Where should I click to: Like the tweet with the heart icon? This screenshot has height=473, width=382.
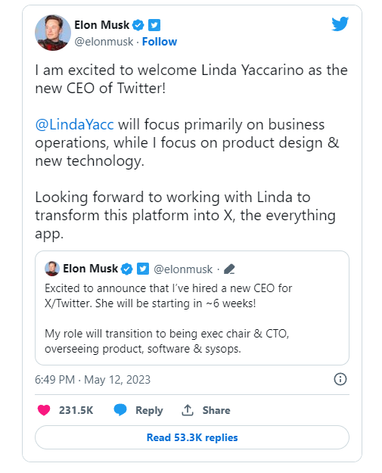click(x=44, y=410)
